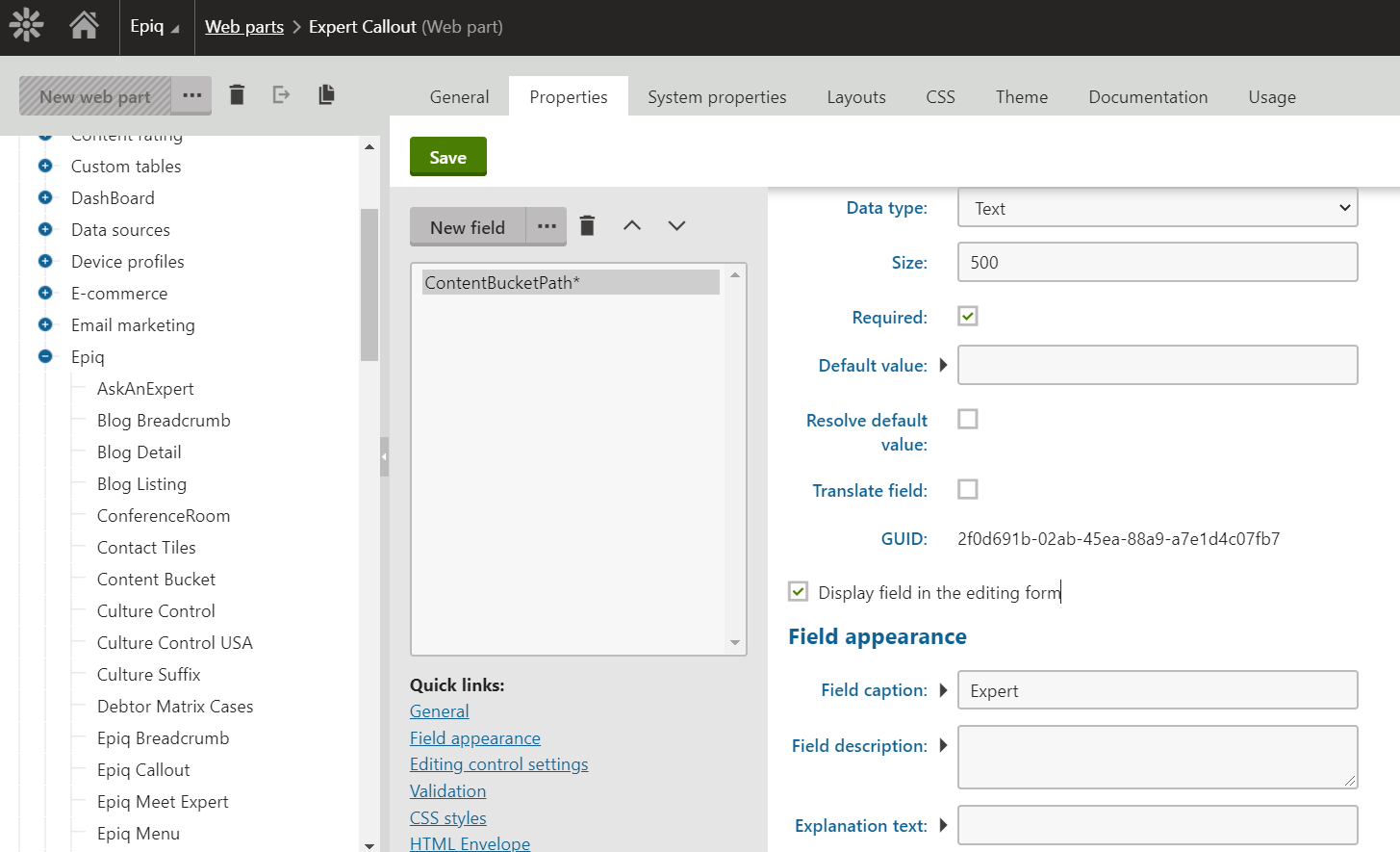1400x852 pixels.
Task: Enable the Translate field checkbox
Action: pyautogui.click(x=968, y=490)
